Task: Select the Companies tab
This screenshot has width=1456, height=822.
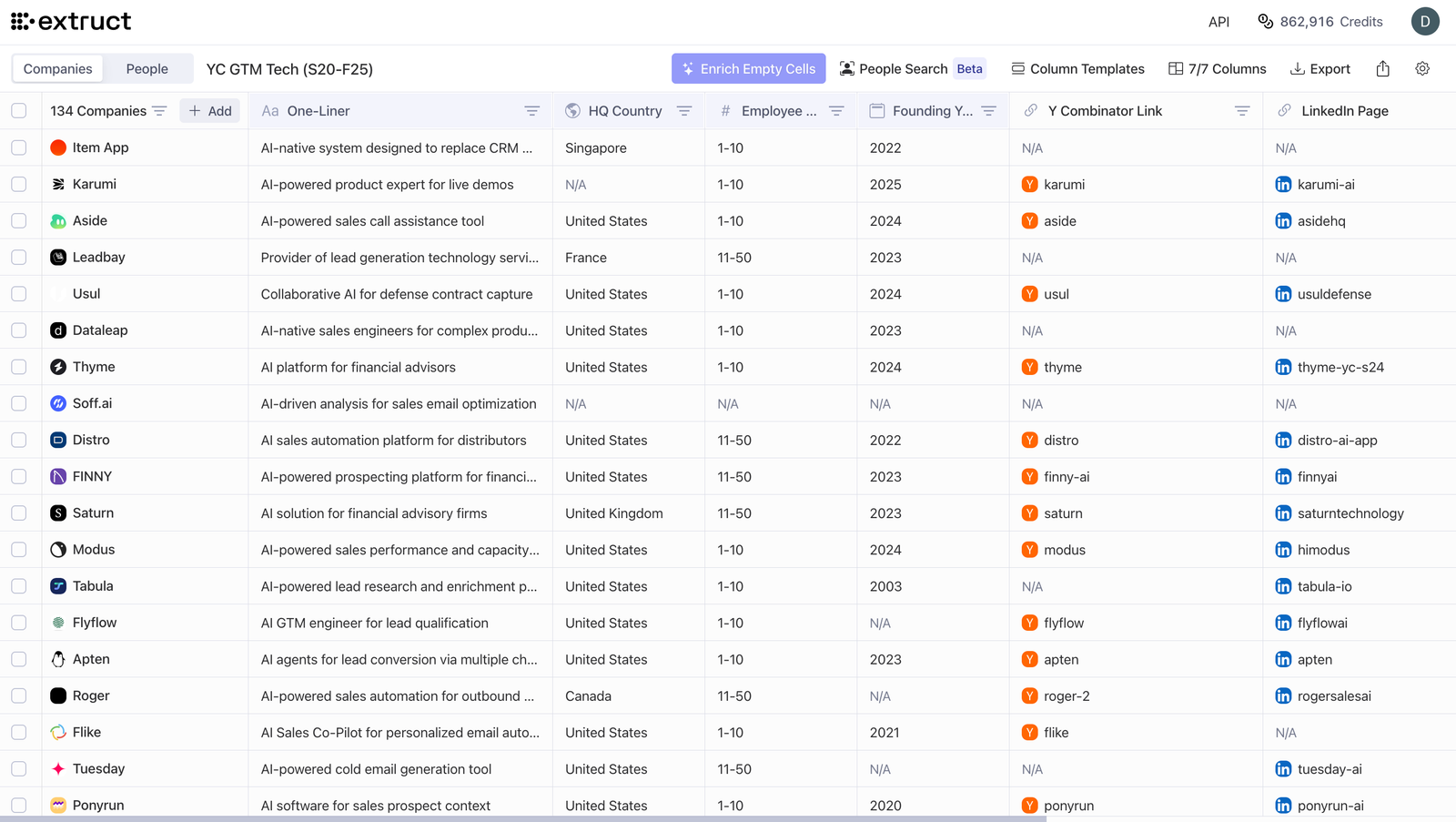Action: [x=57, y=68]
